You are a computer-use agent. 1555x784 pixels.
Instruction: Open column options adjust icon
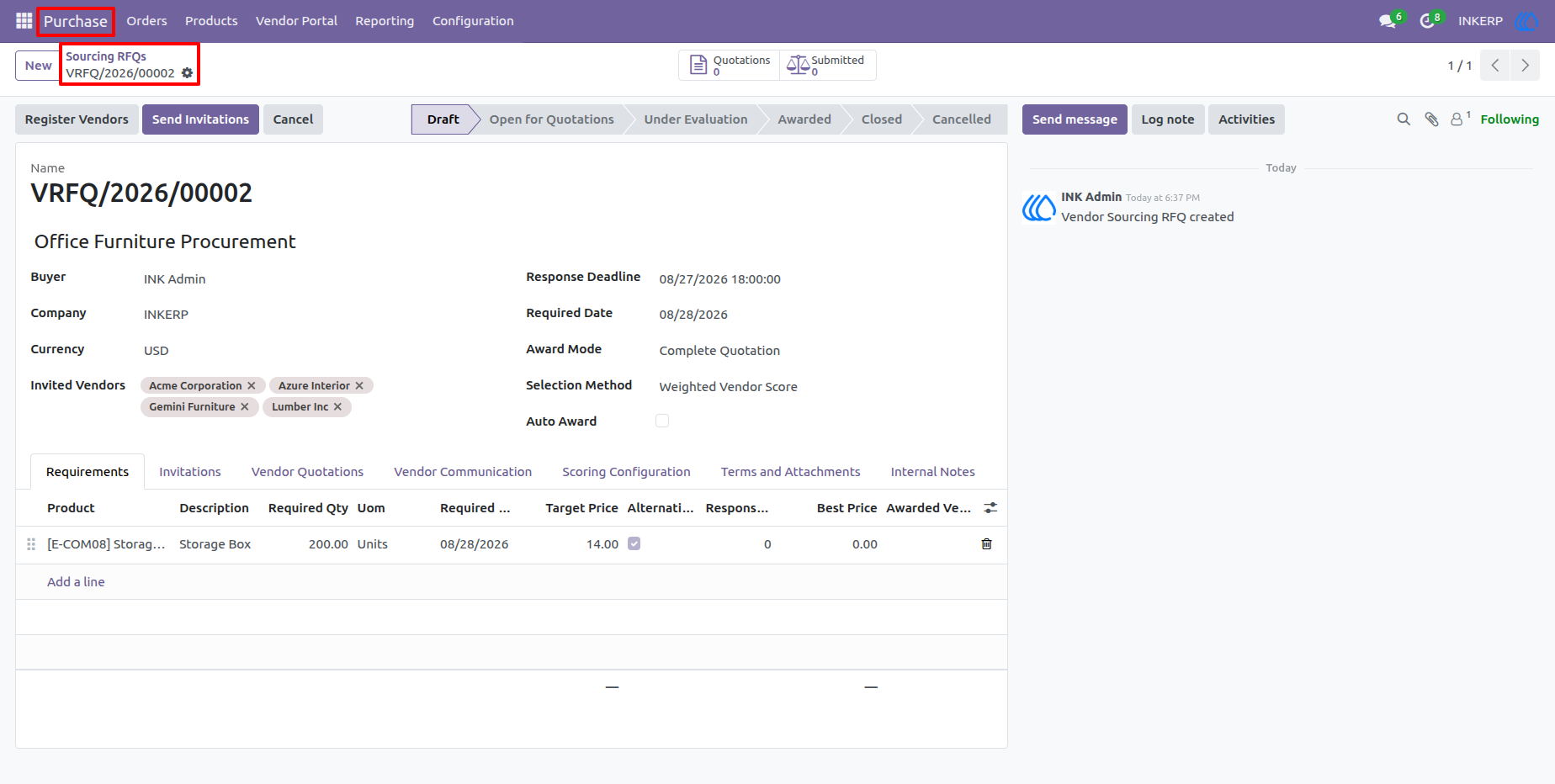[990, 508]
